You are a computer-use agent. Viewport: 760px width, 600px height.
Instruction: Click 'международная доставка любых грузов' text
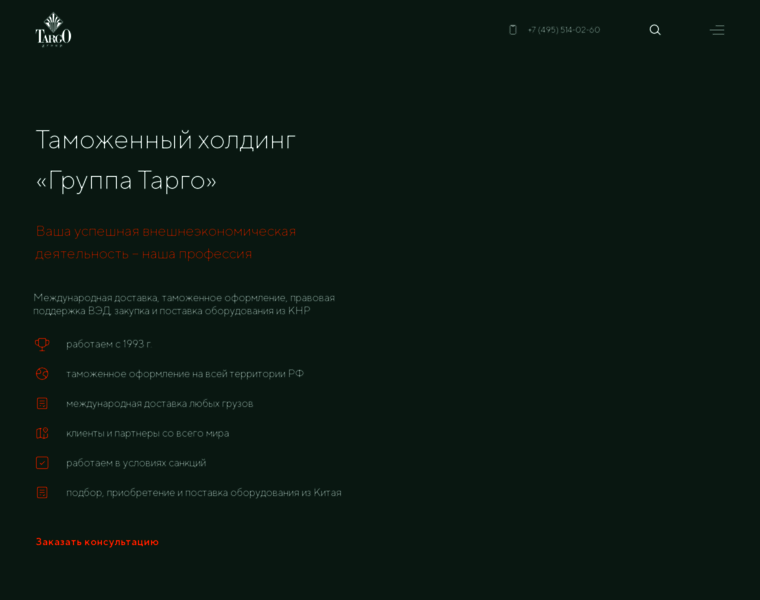click(x=159, y=404)
